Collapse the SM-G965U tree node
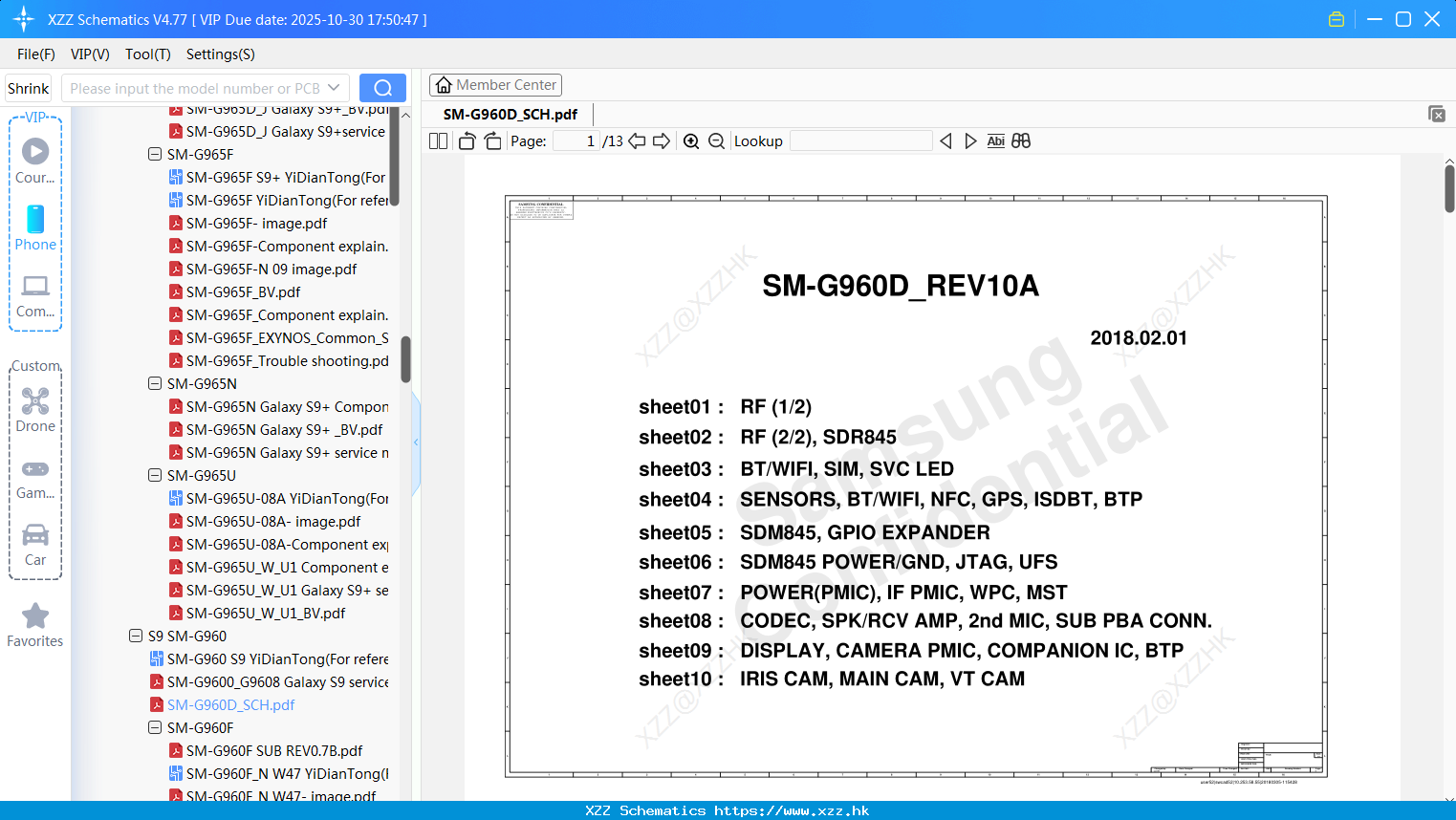The width and height of the screenshot is (1456, 820). tap(155, 475)
